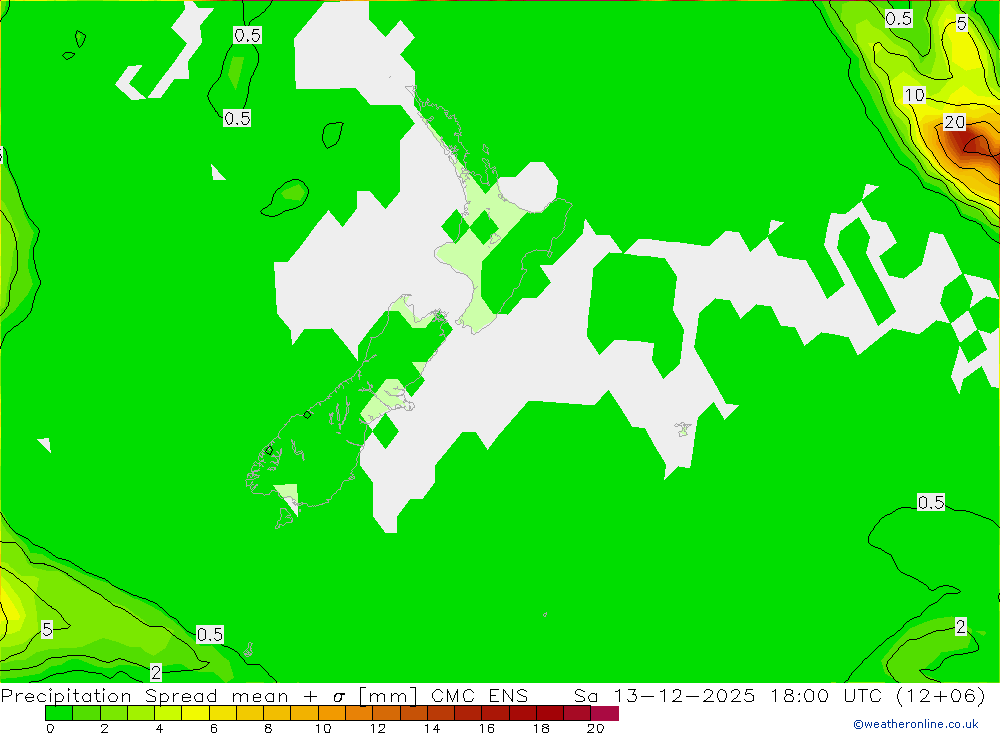
Task: Click the 10 contour label on the map
Action: (x=914, y=95)
